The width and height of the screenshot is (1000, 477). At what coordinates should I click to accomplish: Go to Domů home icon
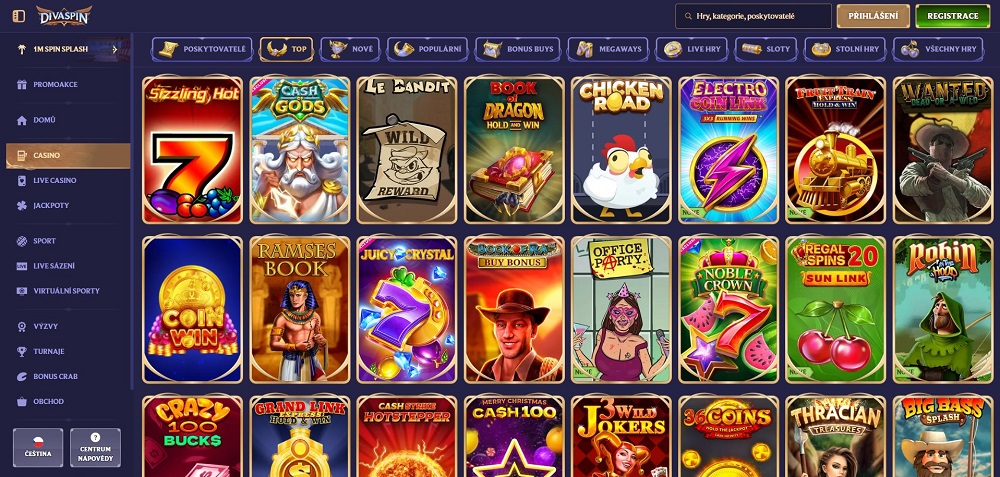(22, 120)
